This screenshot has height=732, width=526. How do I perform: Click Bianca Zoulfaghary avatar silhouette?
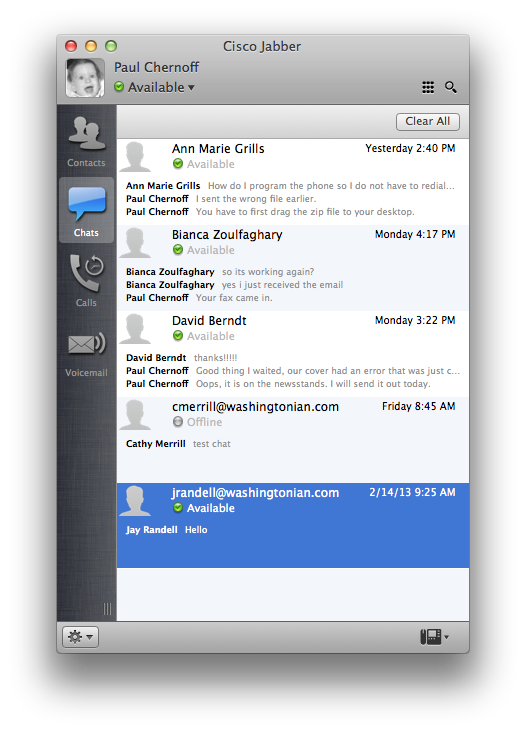[x=135, y=243]
